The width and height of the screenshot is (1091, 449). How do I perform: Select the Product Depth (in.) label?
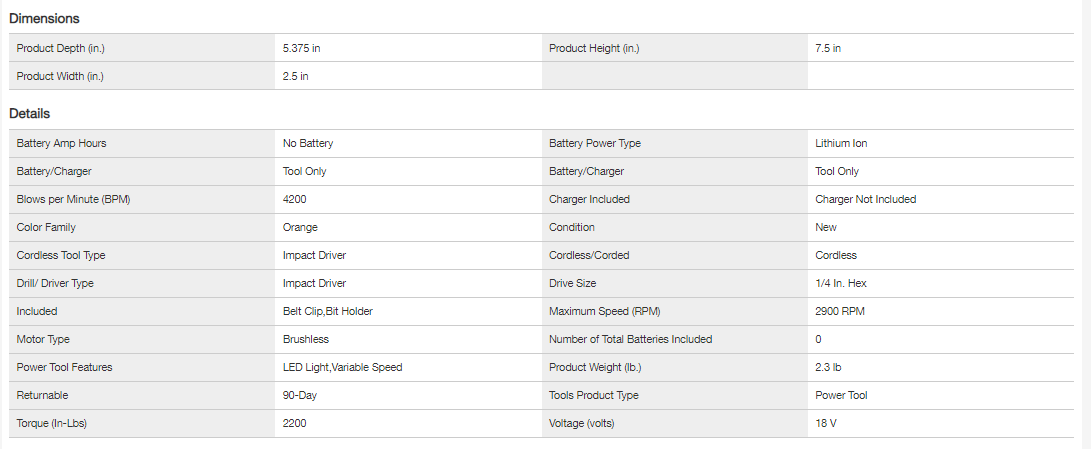[60, 48]
